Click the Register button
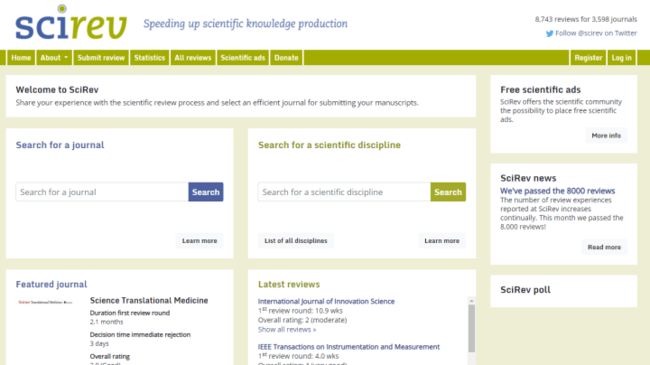 588,58
